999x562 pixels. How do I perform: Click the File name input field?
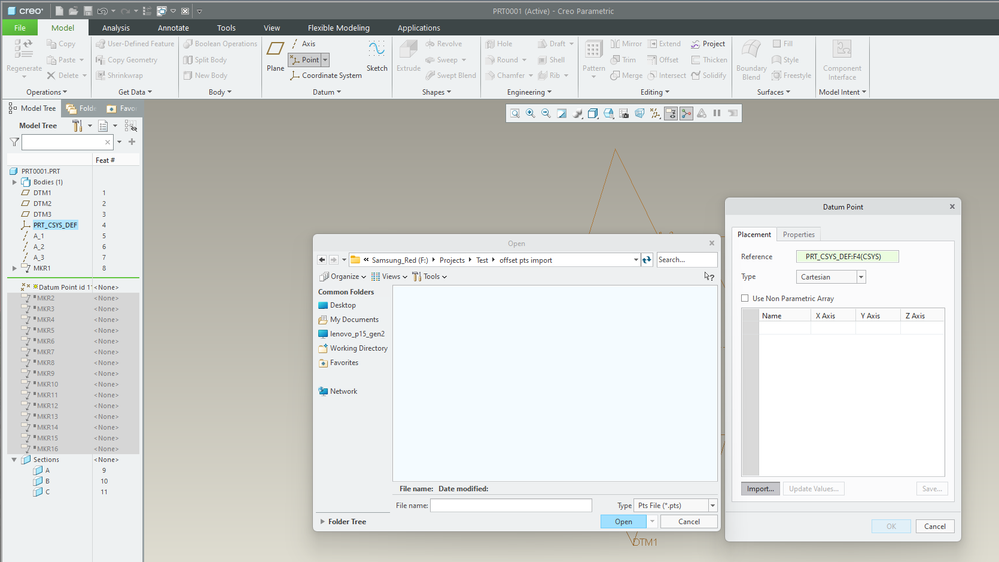click(511, 506)
